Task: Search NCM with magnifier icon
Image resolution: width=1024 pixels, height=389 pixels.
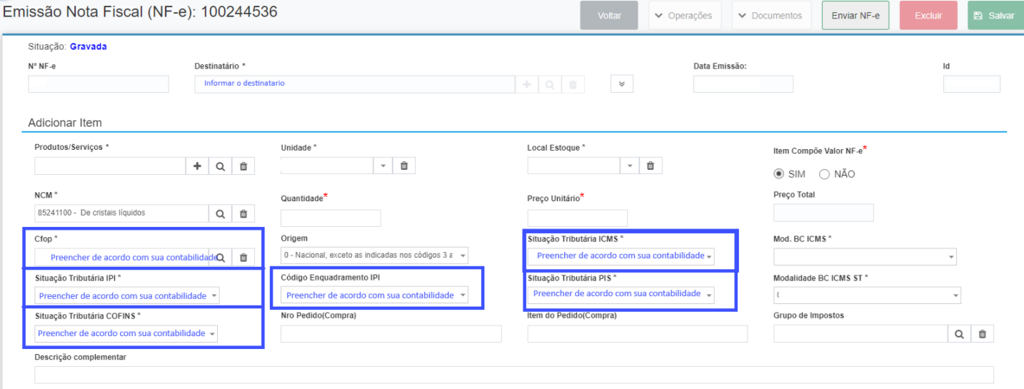Action: point(220,213)
